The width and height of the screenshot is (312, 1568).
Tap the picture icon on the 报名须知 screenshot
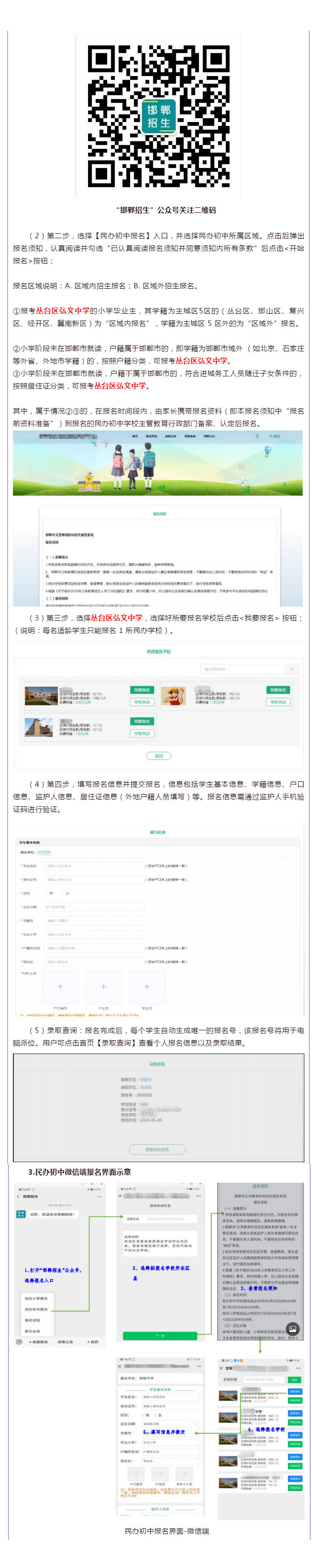point(293,1329)
